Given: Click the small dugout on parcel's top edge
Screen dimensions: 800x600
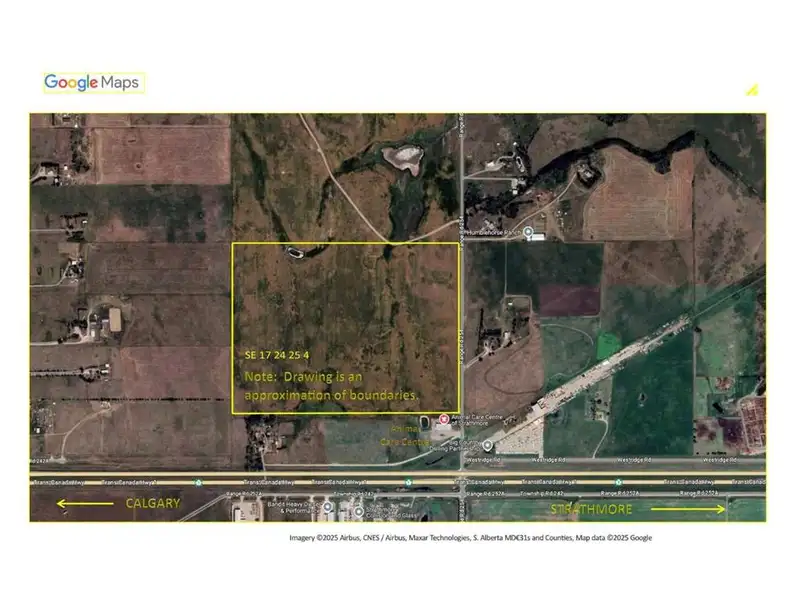Looking at the screenshot, I should (296, 252).
